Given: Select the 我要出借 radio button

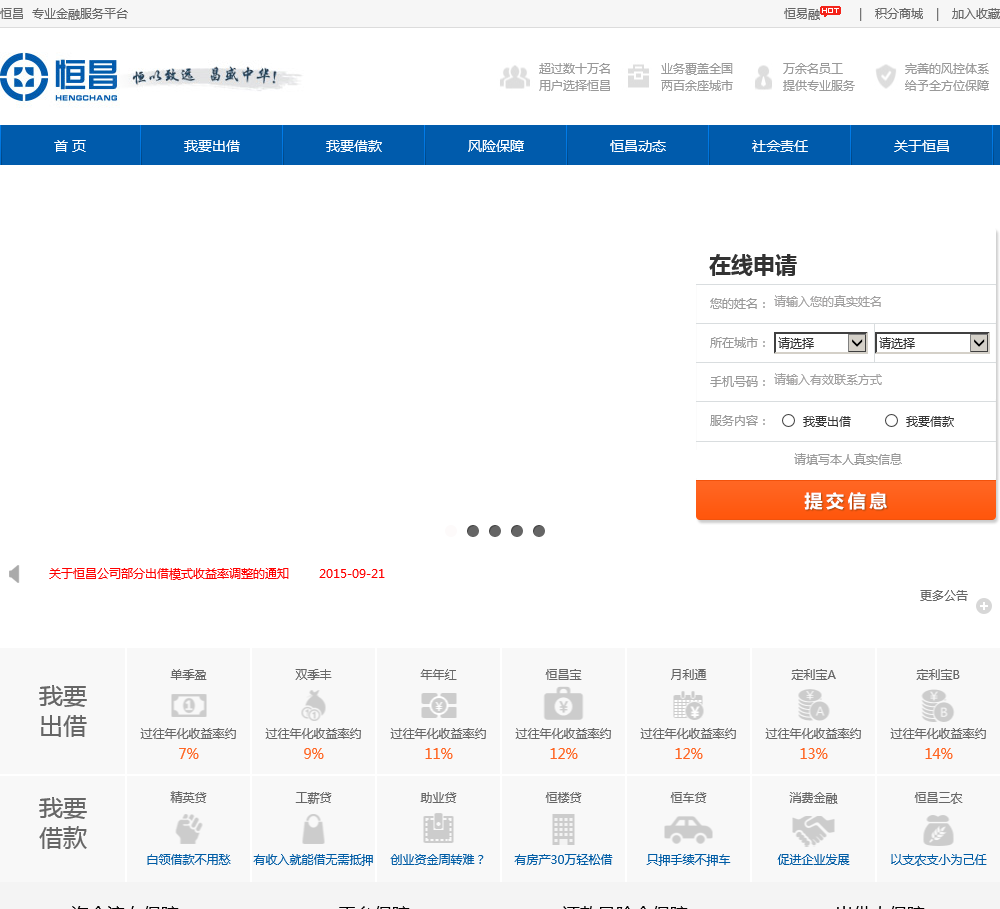Looking at the screenshot, I should tap(788, 420).
